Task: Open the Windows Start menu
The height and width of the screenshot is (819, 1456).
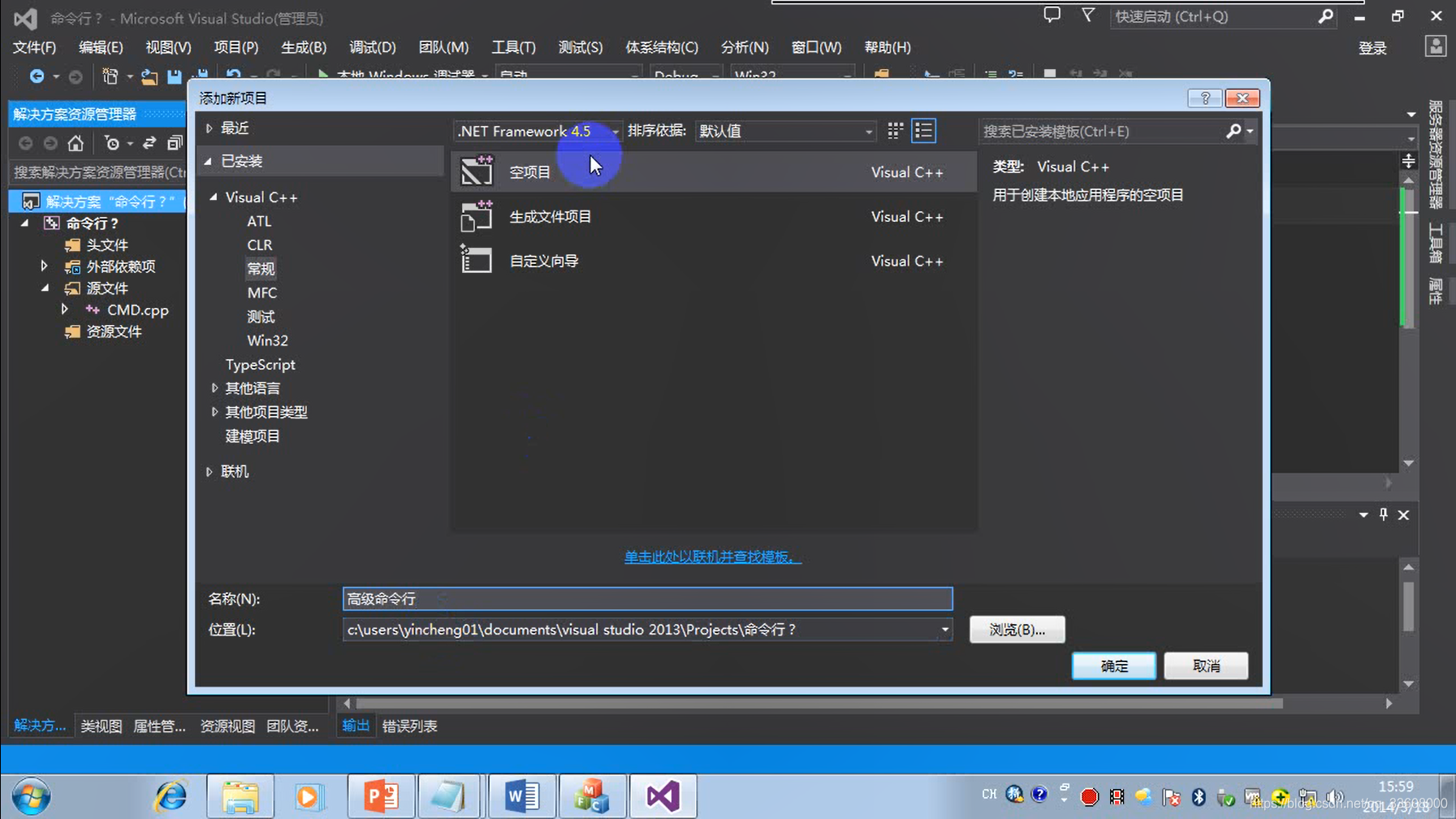Action: pyautogui.click(x=31, y=796)
